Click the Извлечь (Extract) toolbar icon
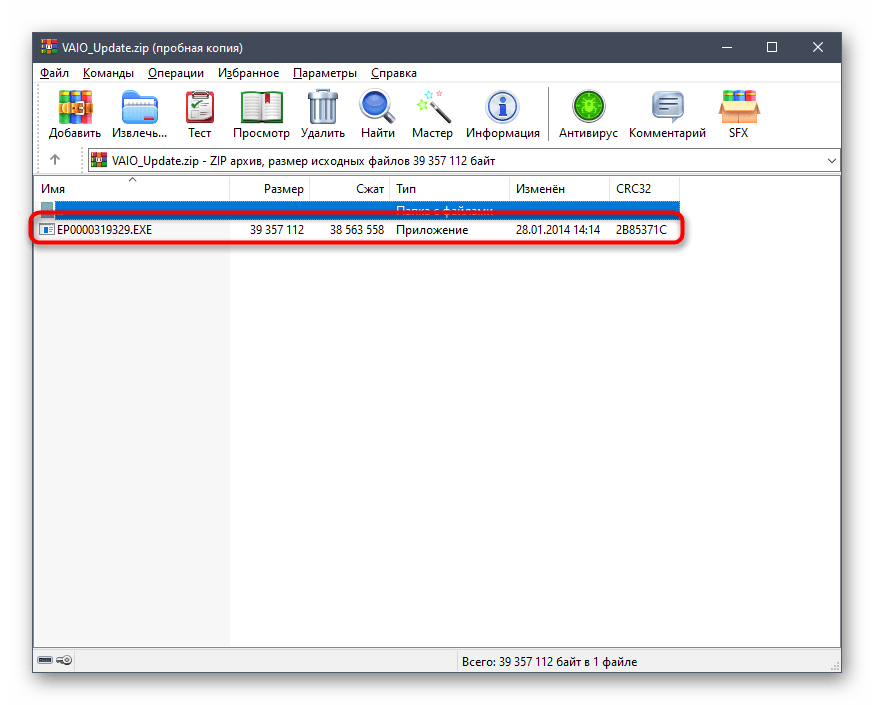Viewport: 874px width, 705px height. click(x=139, y=114)
